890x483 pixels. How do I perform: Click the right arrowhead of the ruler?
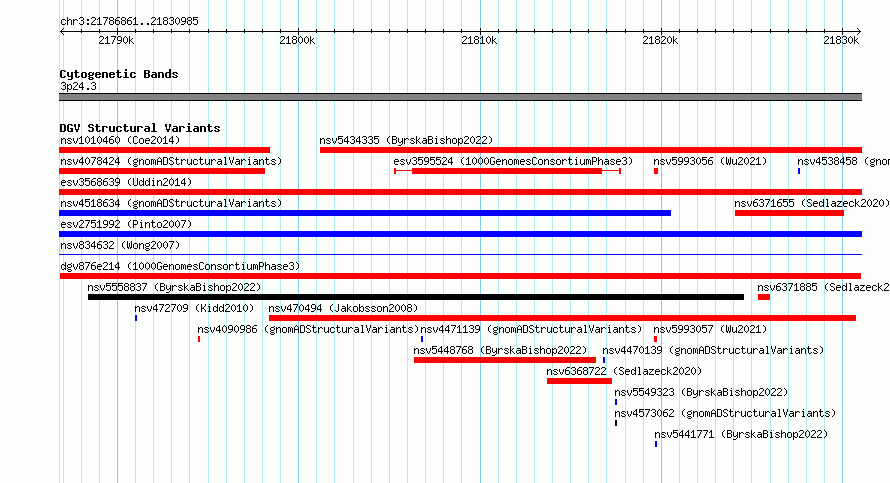(859, 32)
